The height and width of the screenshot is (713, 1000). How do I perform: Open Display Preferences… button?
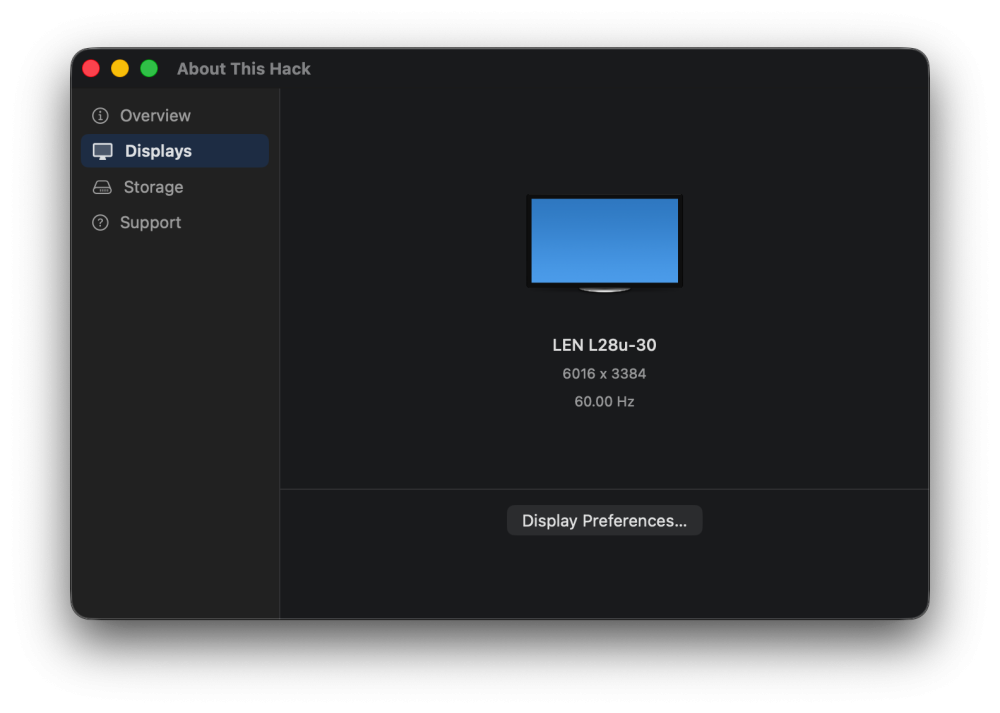coord(604,520)
